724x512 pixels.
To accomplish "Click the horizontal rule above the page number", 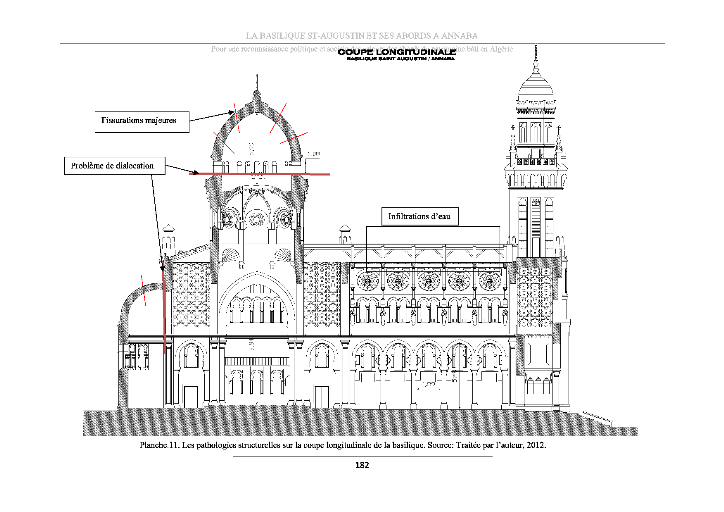I will [x=362, y=456].
